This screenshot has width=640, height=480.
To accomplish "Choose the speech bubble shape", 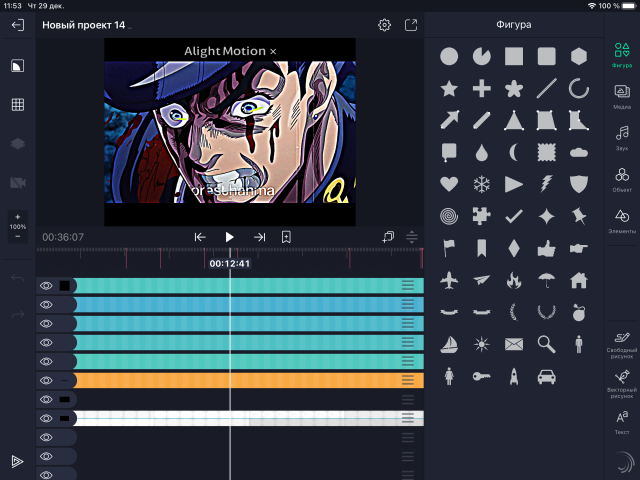I will tap(449, 153).
